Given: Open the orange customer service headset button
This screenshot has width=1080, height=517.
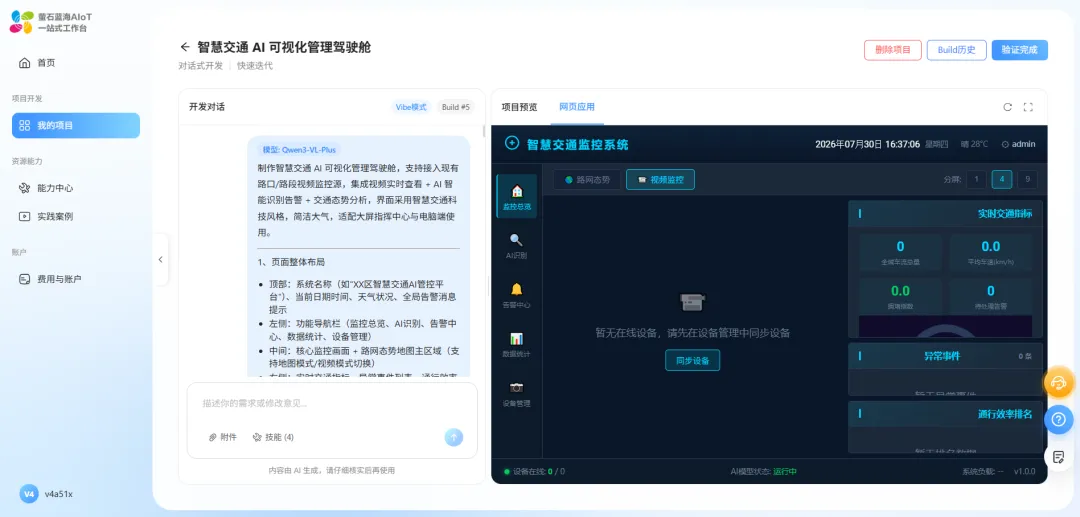Looking at the screenshot, I should tap(1059, 383).
